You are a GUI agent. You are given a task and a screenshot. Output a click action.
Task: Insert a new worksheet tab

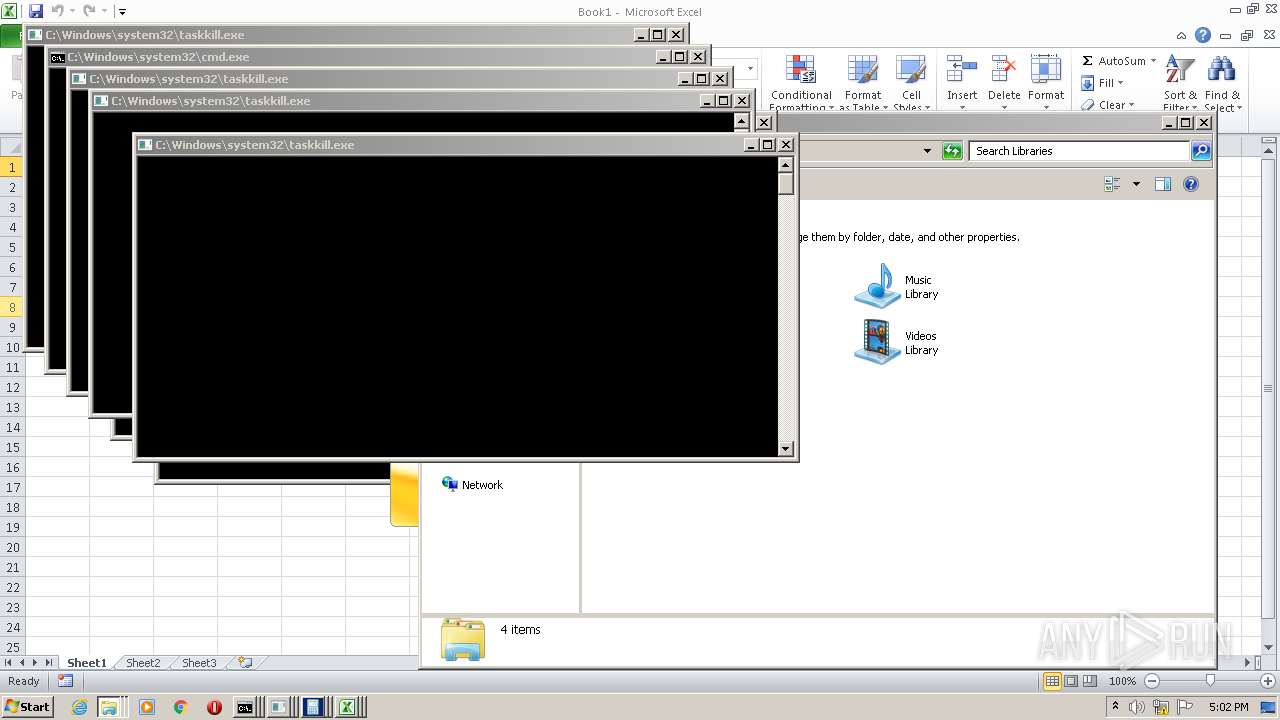(243, 662)
